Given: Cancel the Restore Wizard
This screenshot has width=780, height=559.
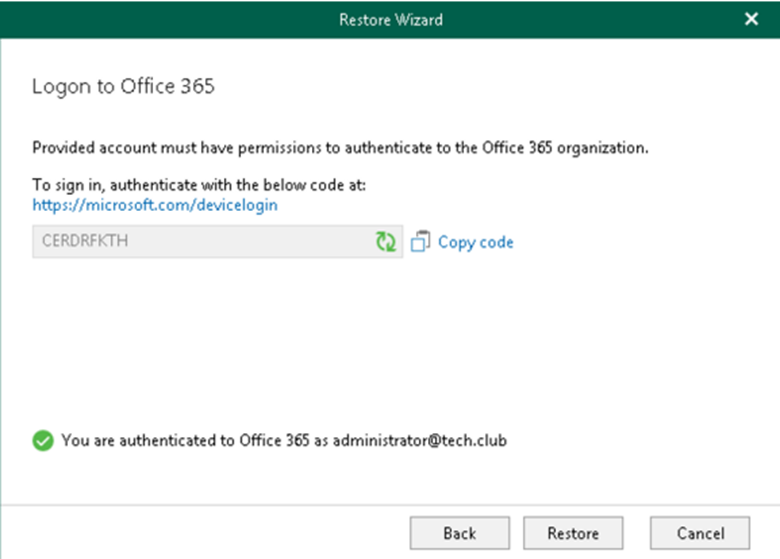Looking at the screenshot, I should click(700, 533).
